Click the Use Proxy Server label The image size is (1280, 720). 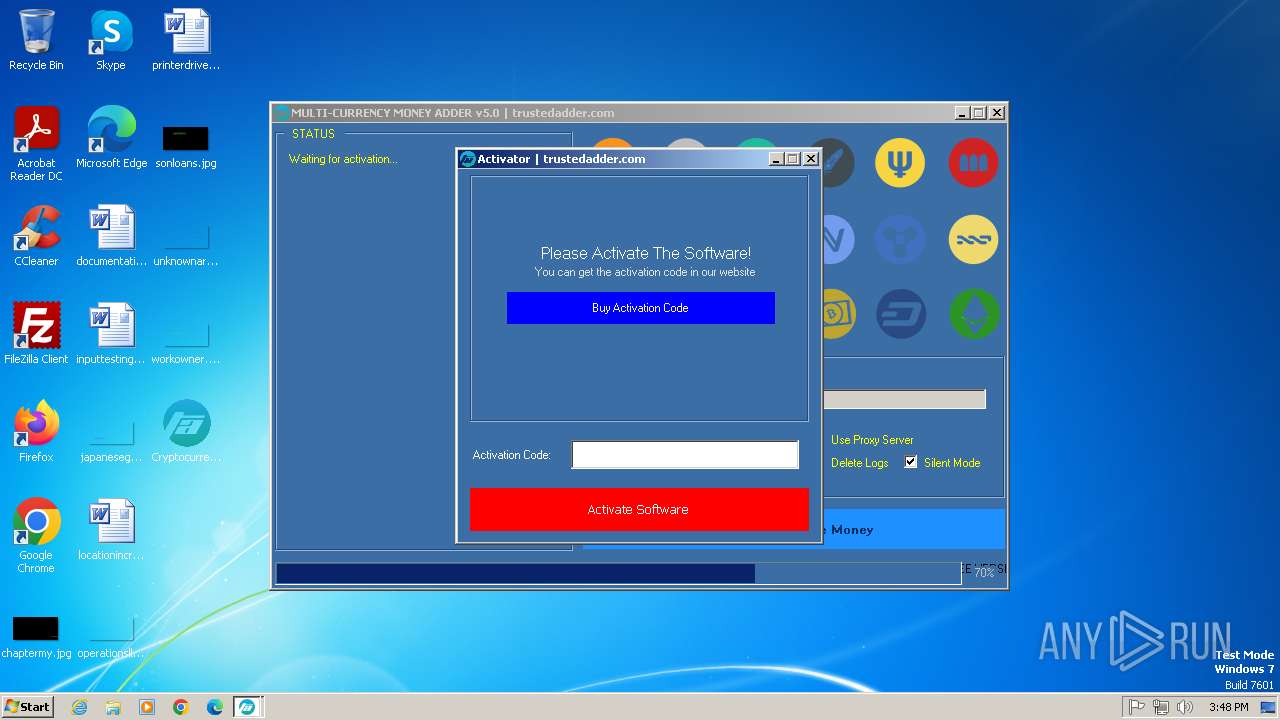[872, 440]
